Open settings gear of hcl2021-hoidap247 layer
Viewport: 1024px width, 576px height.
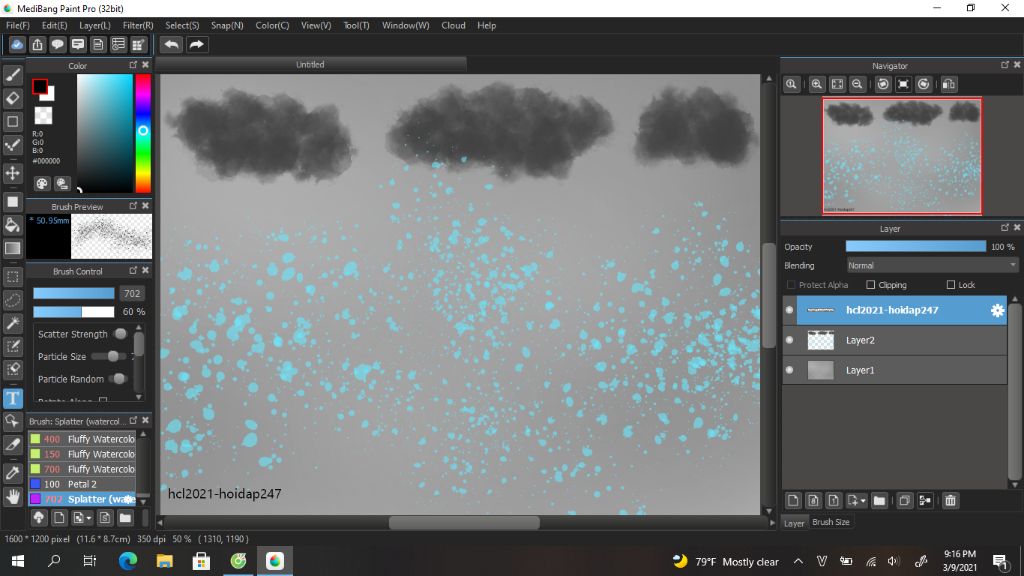pyautogui.click(x=997, y=310)
